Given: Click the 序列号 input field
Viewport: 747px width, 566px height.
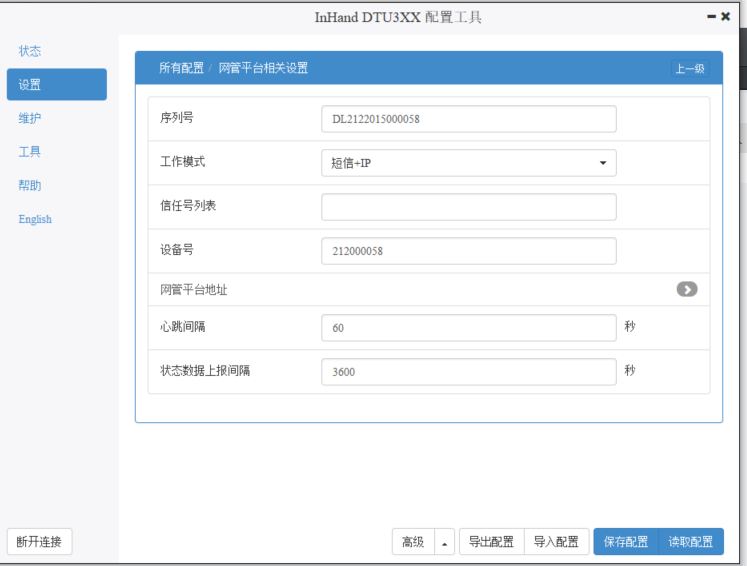Looking at the screenshot, I should click(468, 119).
